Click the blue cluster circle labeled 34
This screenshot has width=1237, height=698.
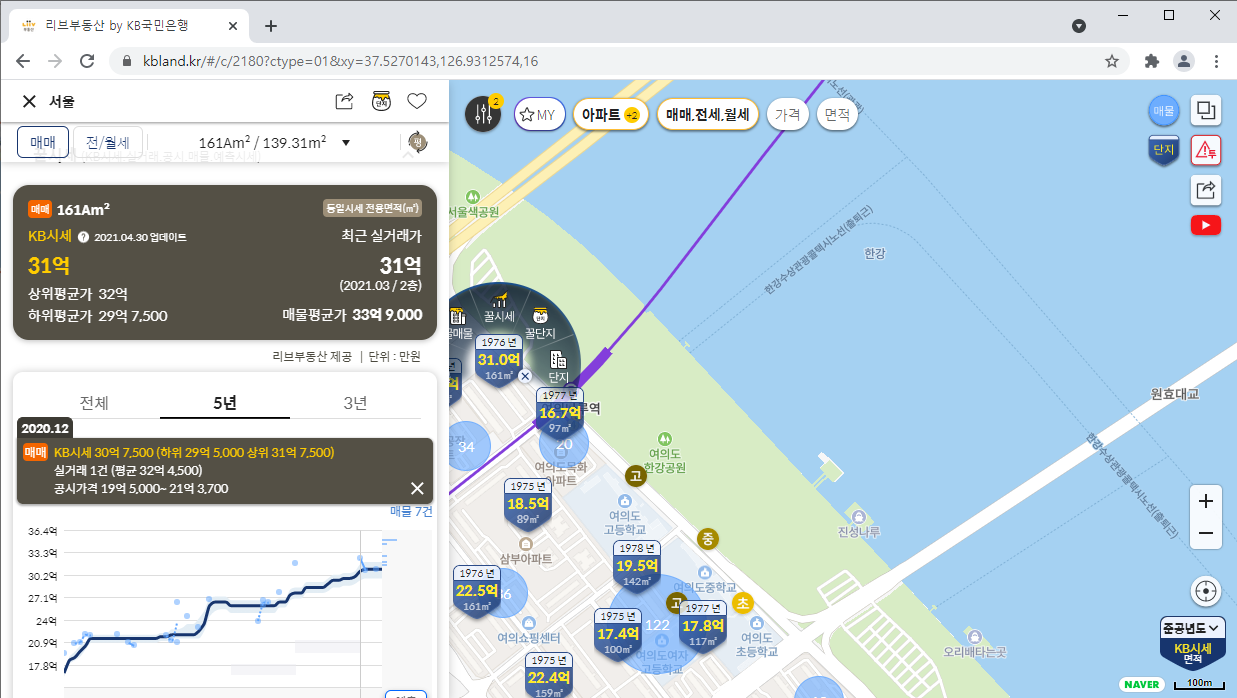[466, 446]
